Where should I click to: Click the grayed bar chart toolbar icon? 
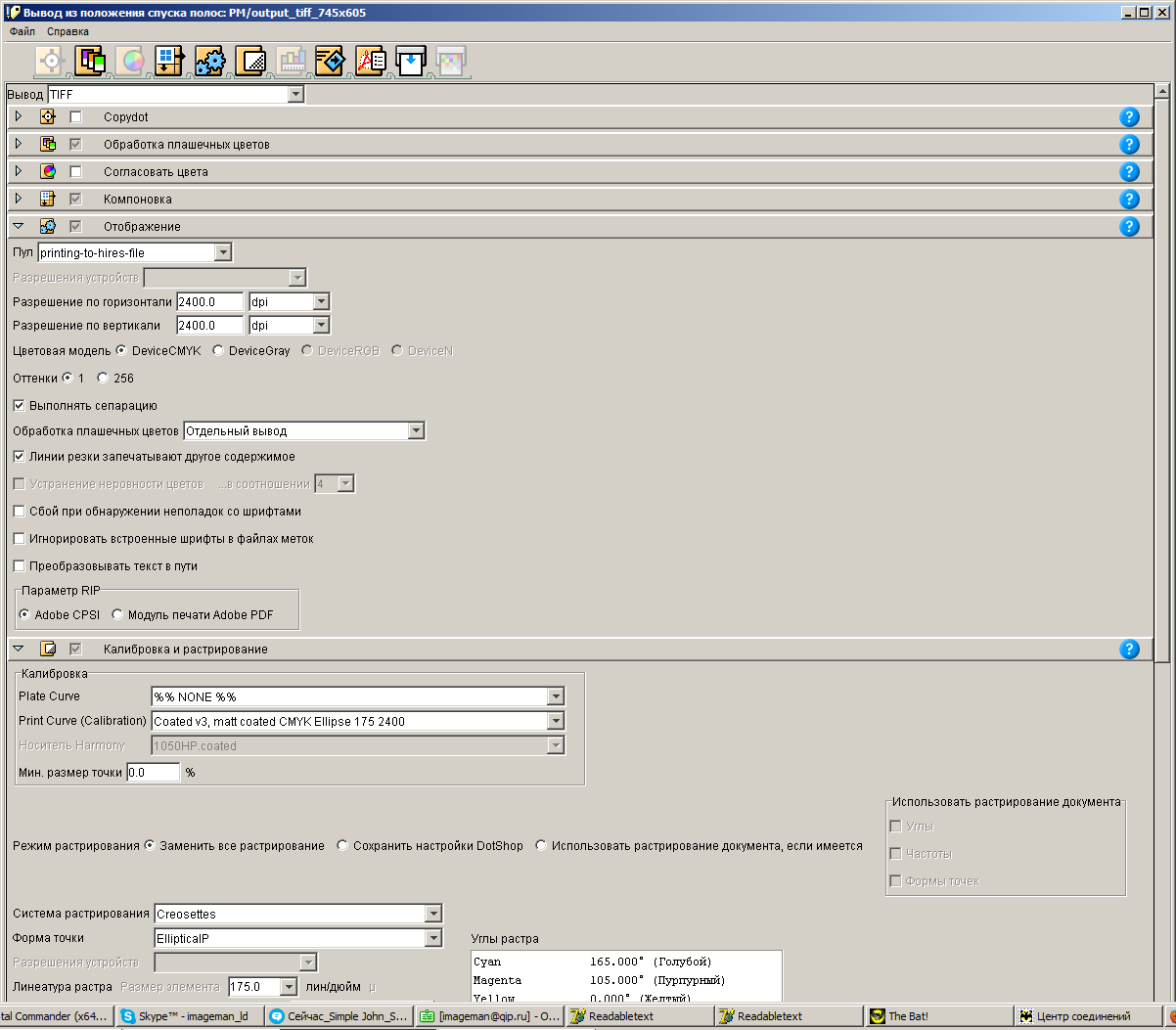pyautogui.click(x=291, y=61)
